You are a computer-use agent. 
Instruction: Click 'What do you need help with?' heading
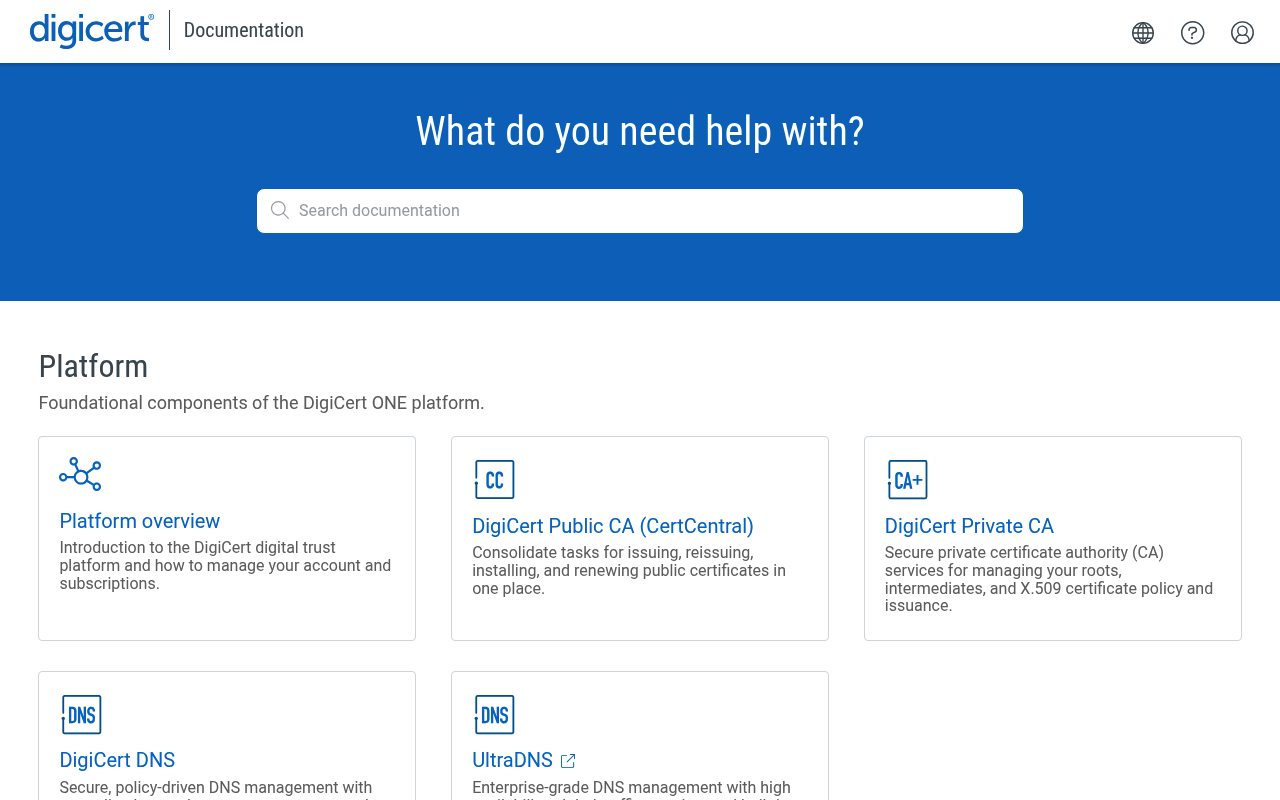click(640, 131)
